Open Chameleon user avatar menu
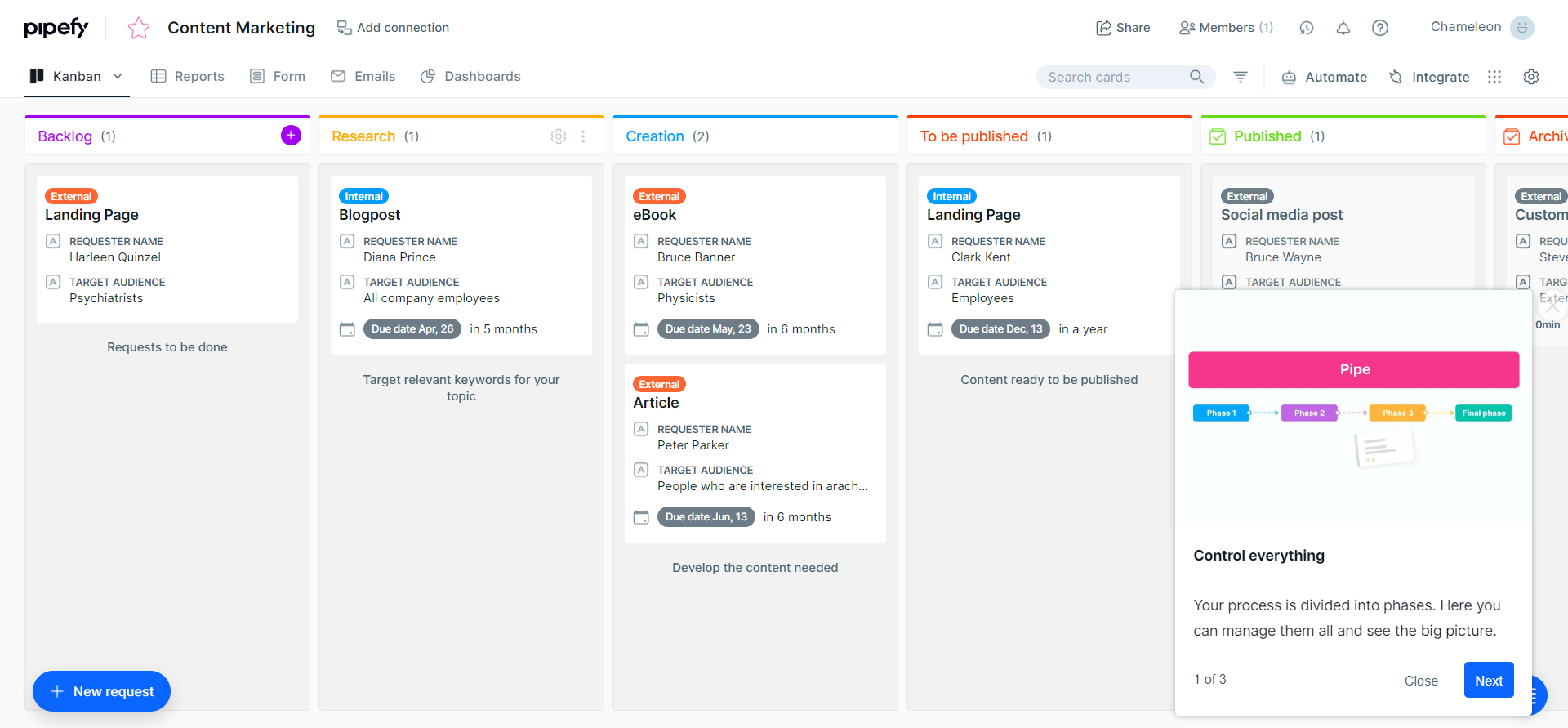The width and height of the screenshot is (1568, 728). [1522, 28]
